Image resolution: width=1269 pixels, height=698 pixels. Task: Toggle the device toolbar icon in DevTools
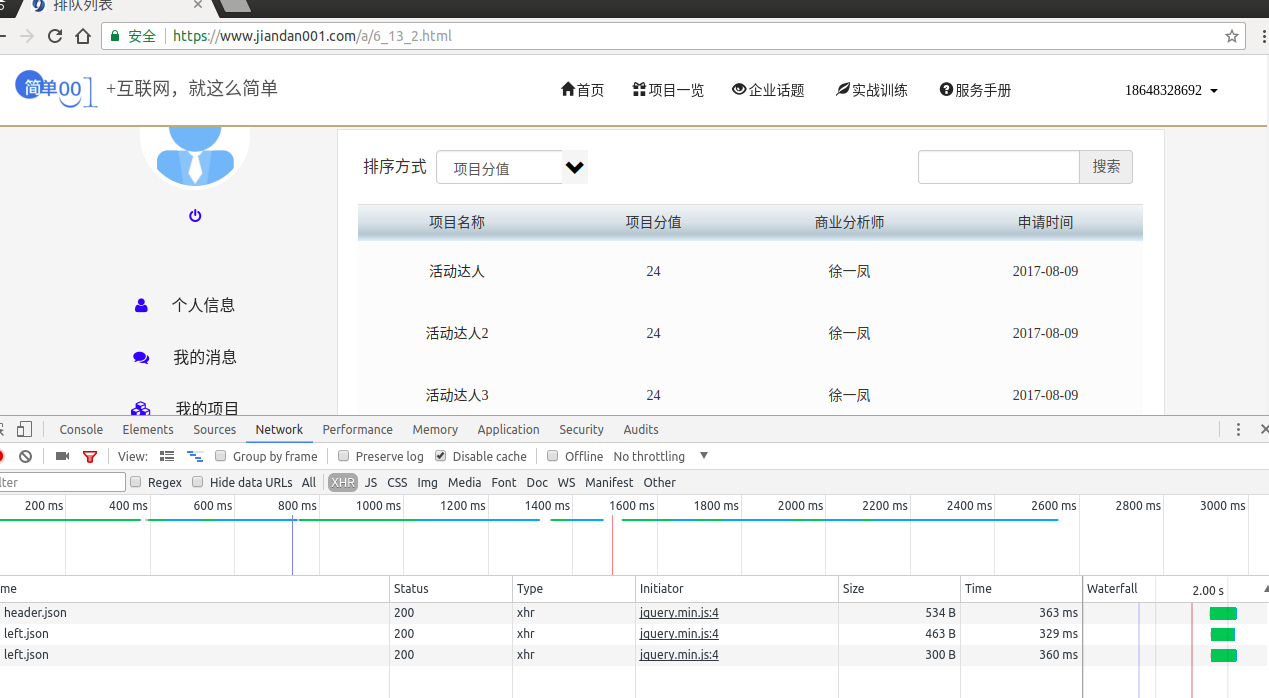point(24,430)
